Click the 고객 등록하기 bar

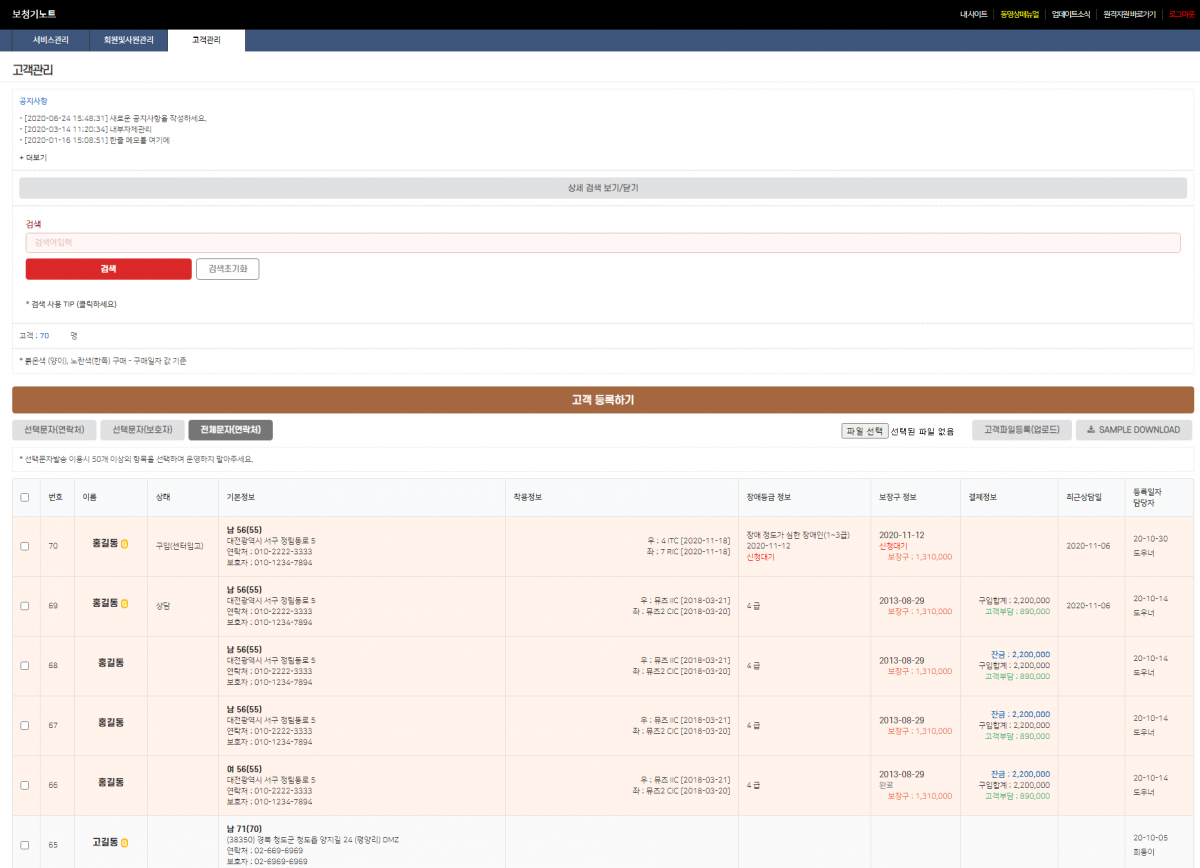click(x=600, y=400)
